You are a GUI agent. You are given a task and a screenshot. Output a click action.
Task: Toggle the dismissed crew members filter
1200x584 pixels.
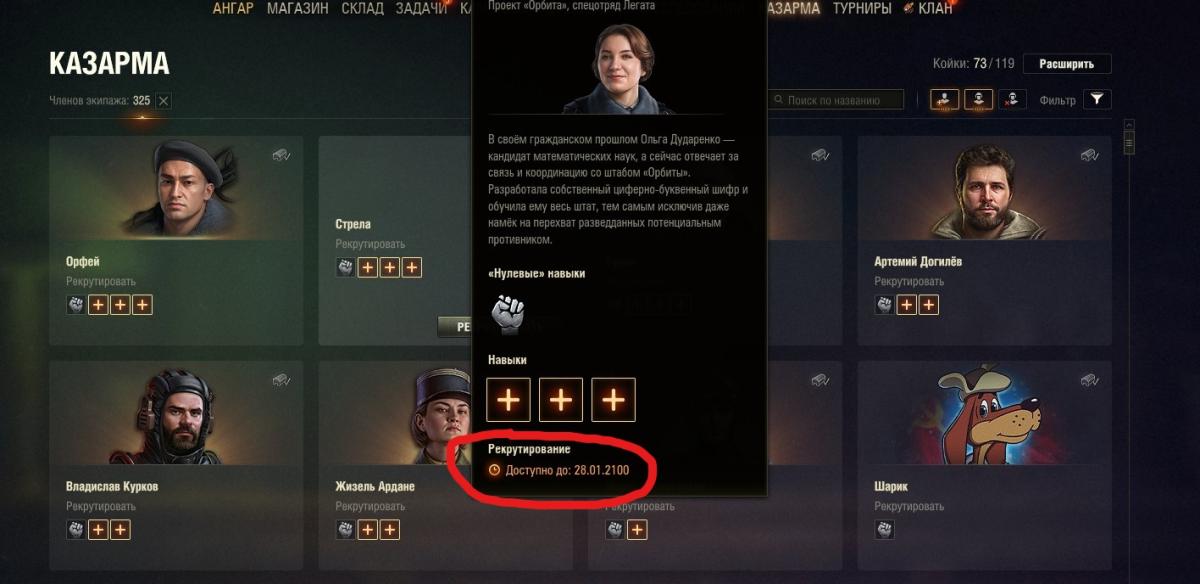pos(1012,99)
